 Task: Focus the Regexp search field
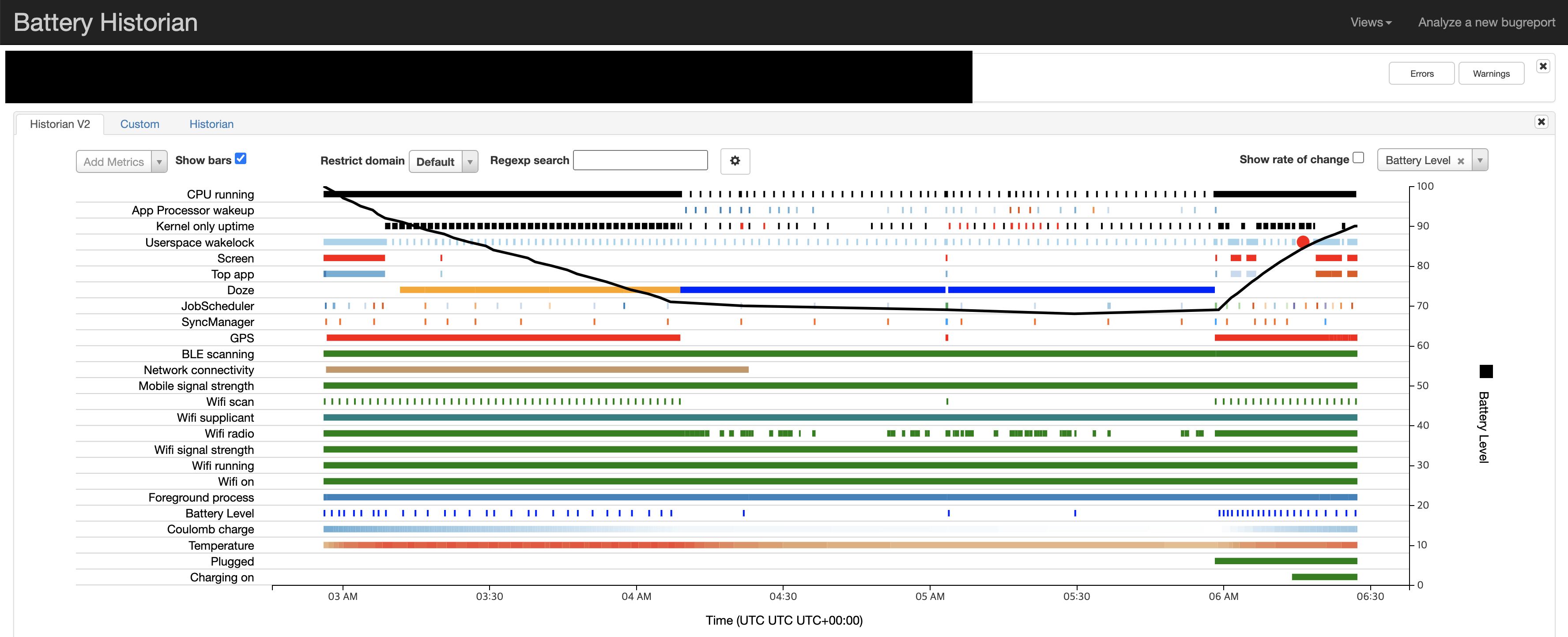click(x=641, y=160)
